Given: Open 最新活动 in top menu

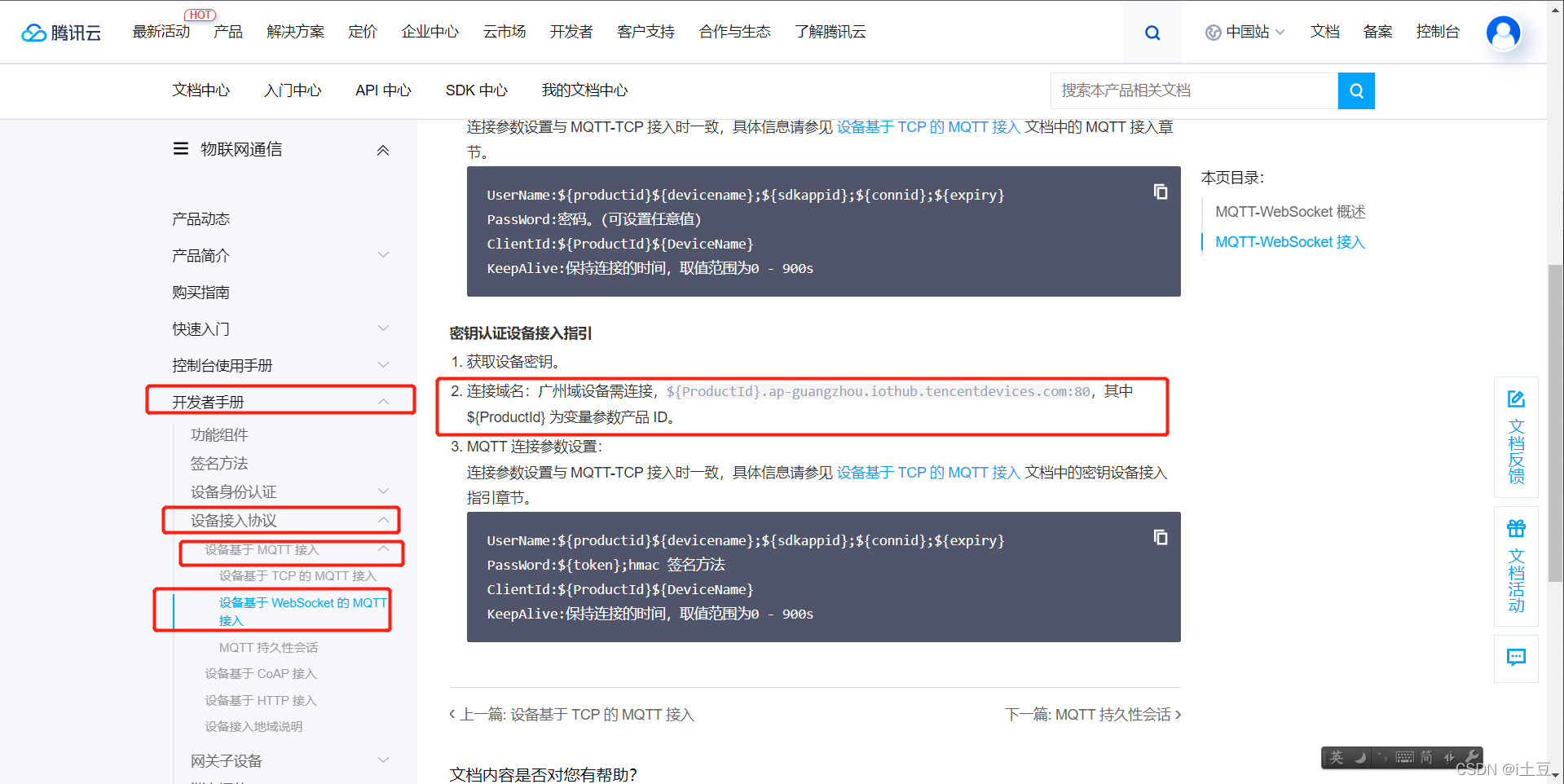Looking at the screenshot, I should tap(161, 32).
